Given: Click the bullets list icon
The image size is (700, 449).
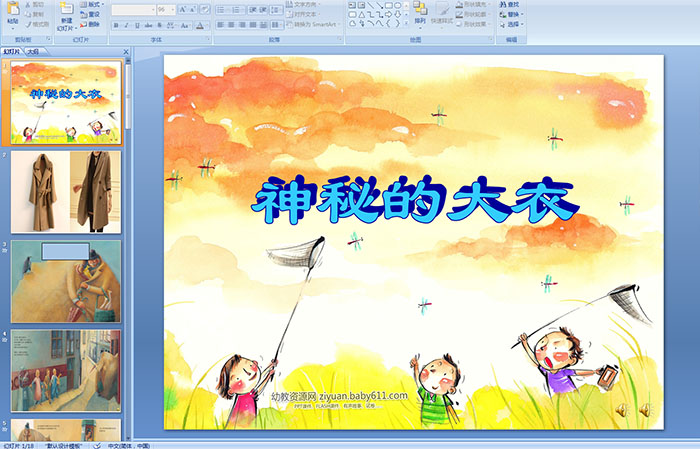Looking at the screenshot, I should coord(221,9).
